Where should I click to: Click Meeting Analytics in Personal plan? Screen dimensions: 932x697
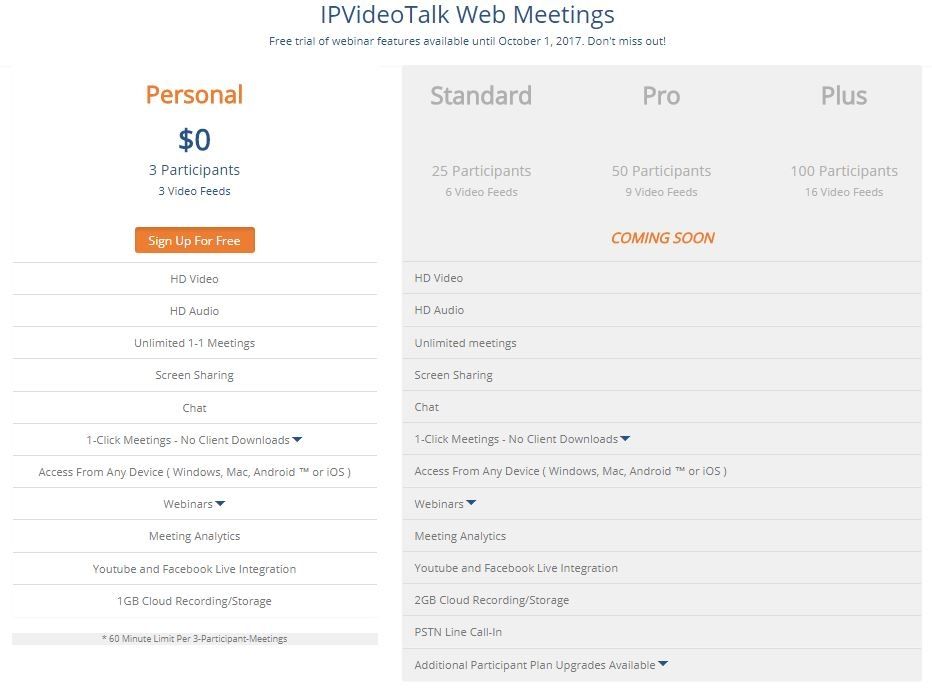click(x=194, y=536)
